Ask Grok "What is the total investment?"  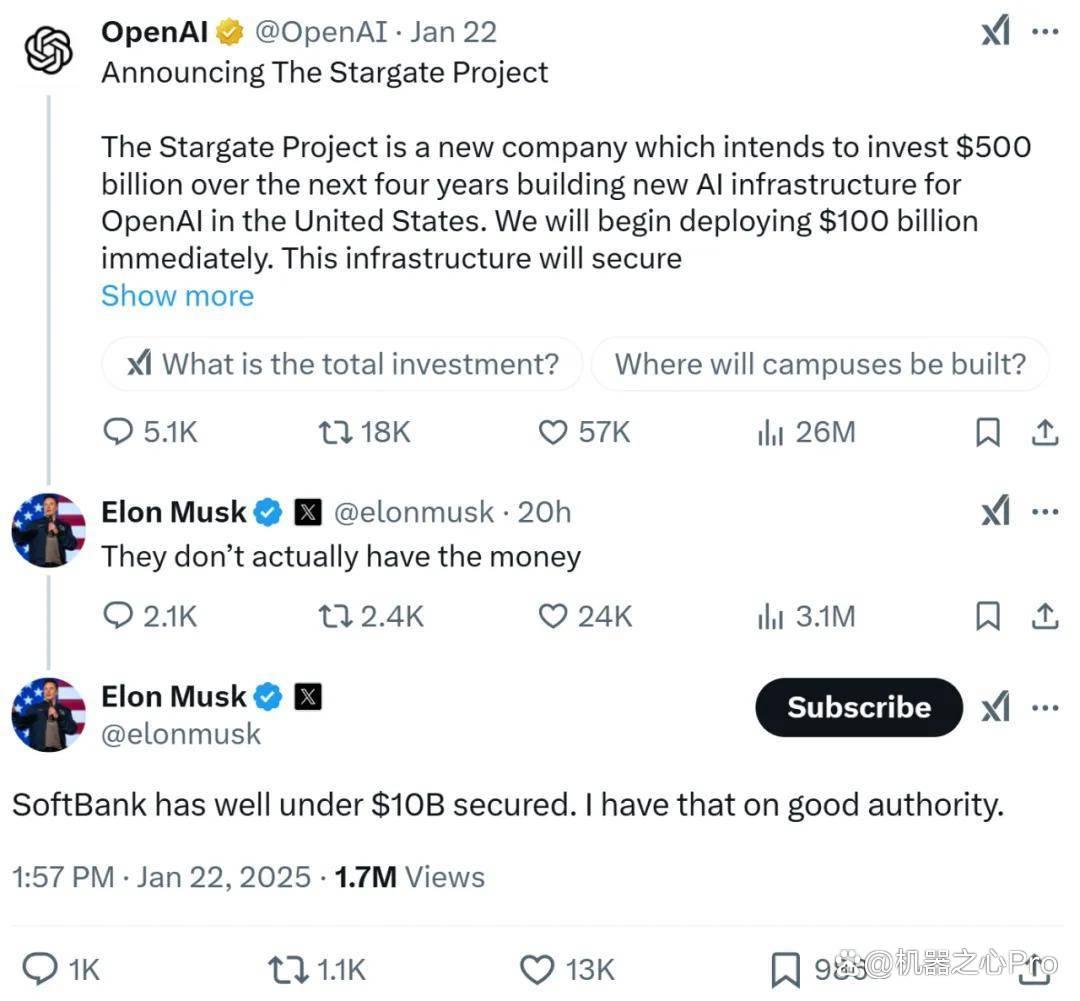pos(342,364)
